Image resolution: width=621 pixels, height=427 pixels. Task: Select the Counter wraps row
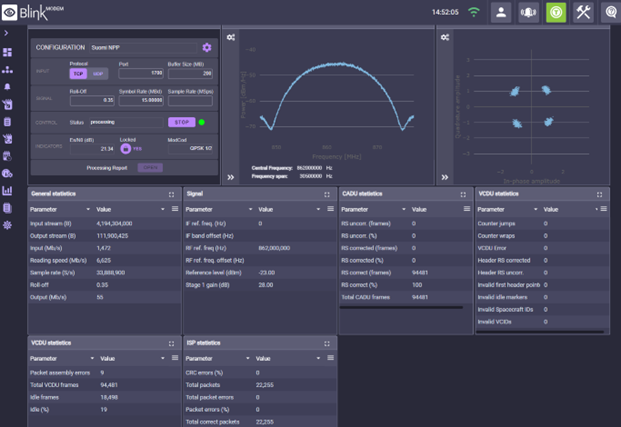[542, 236]
